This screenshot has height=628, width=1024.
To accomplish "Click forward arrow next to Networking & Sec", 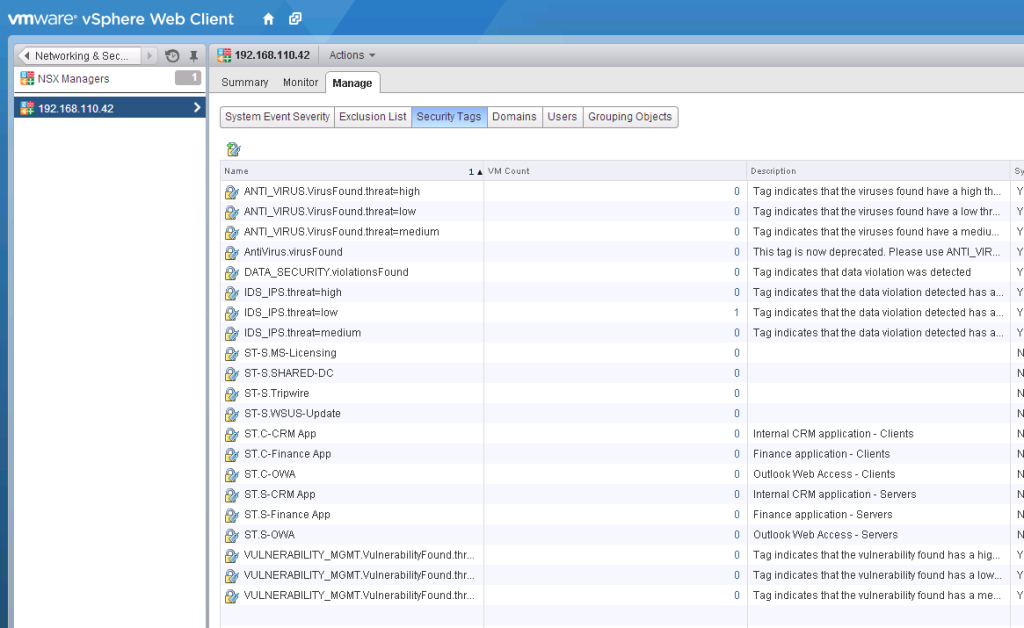I will (150, 55).
